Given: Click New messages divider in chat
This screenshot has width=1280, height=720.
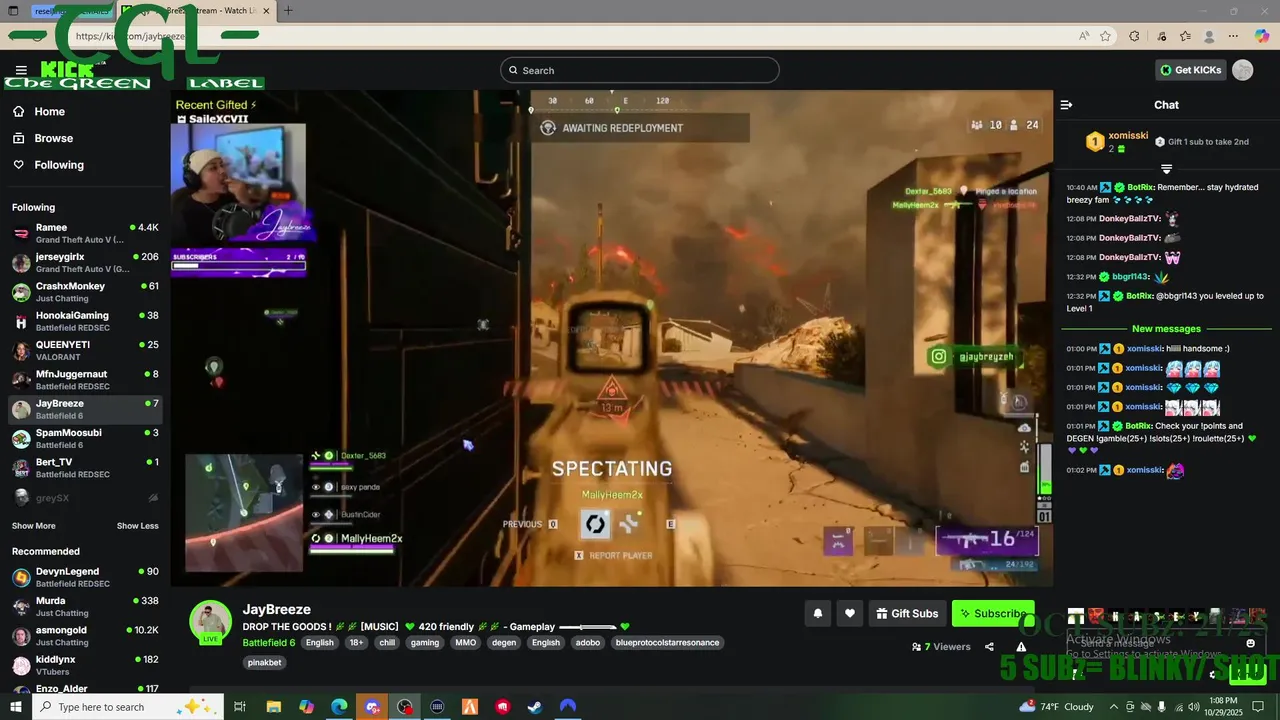Looking at the screenshot, I should (1166, 329).
